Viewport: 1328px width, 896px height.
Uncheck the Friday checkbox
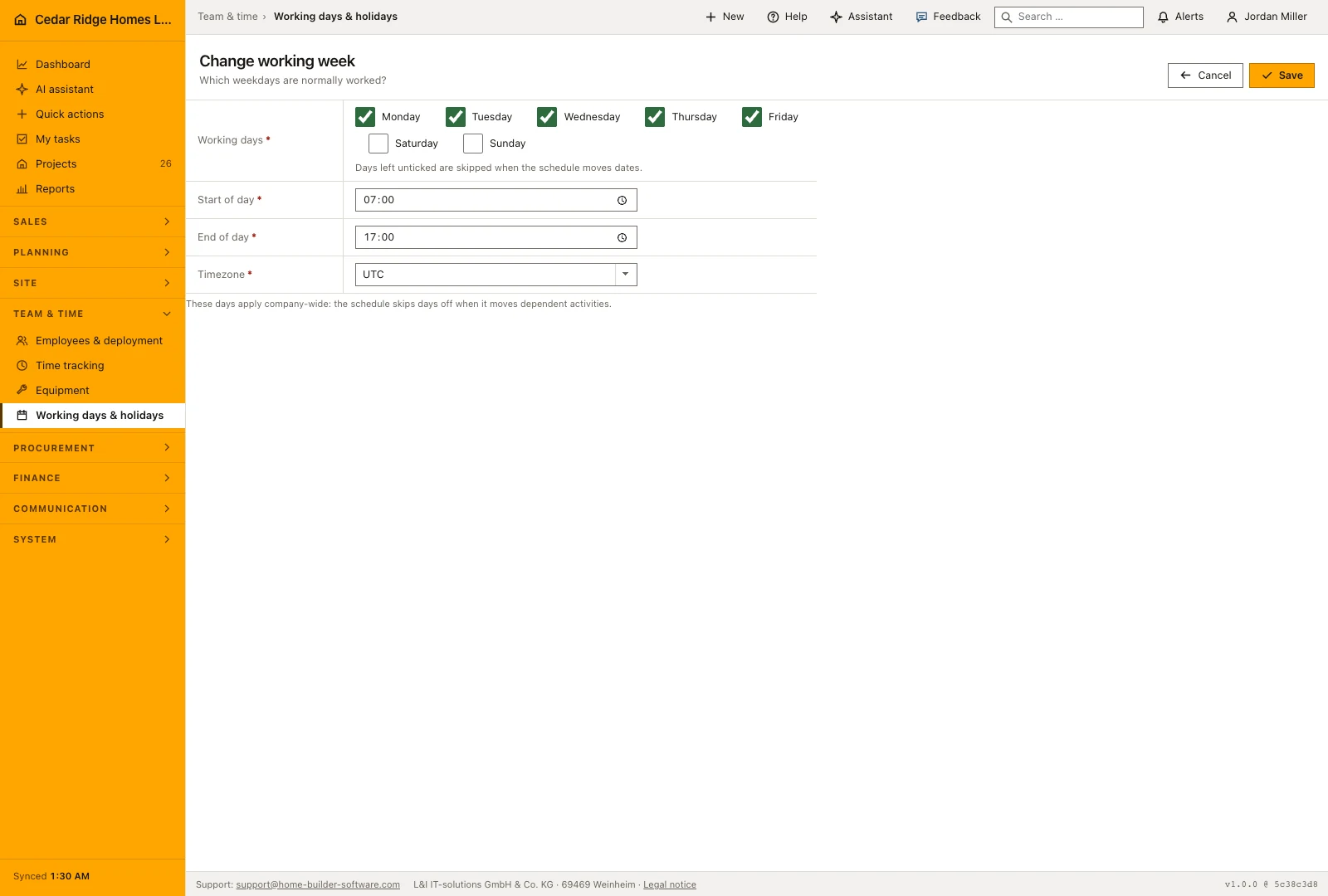752,117
